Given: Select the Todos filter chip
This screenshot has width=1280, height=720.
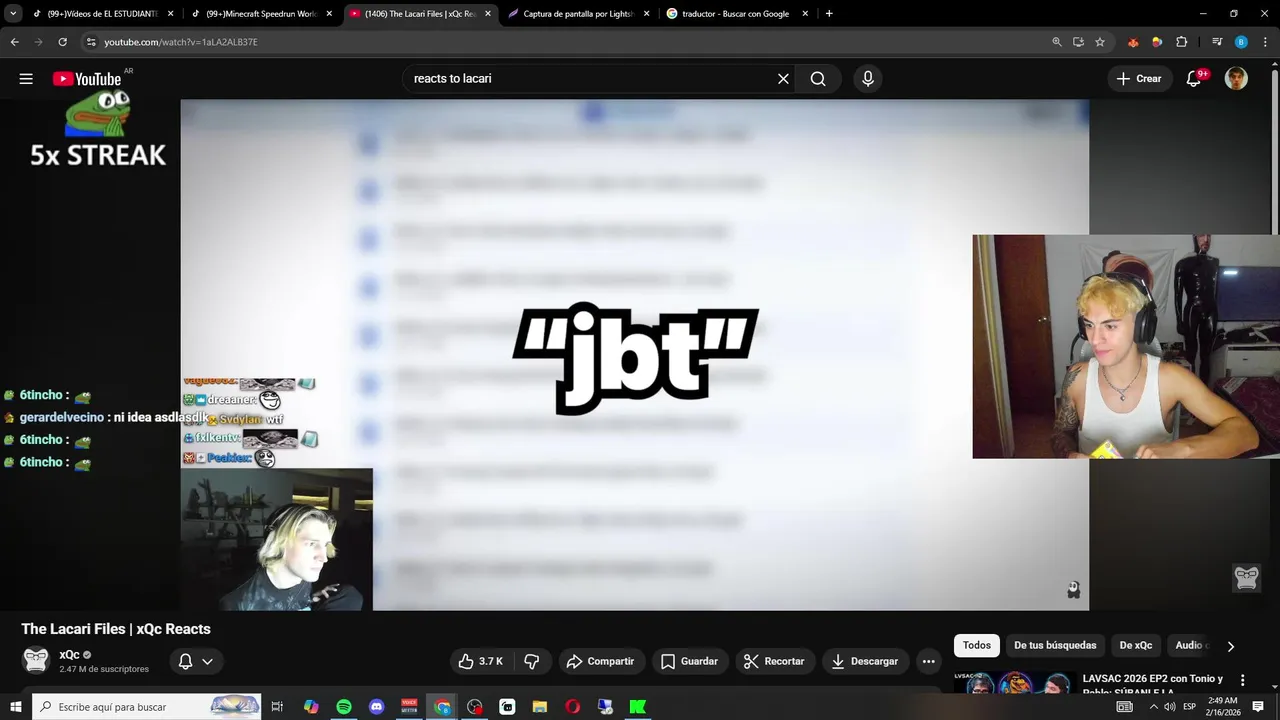Looking at the screenshot, I should coord(977,646).
